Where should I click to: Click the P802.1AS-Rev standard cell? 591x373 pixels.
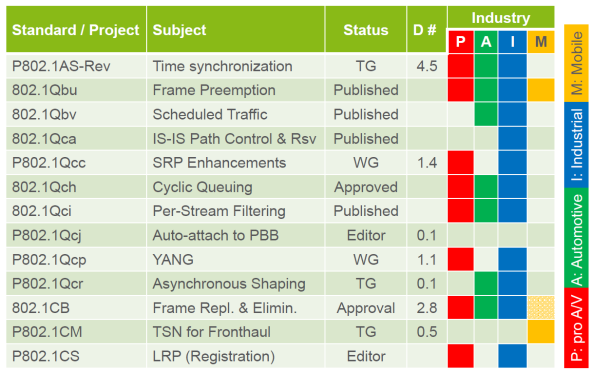[76, 66]
